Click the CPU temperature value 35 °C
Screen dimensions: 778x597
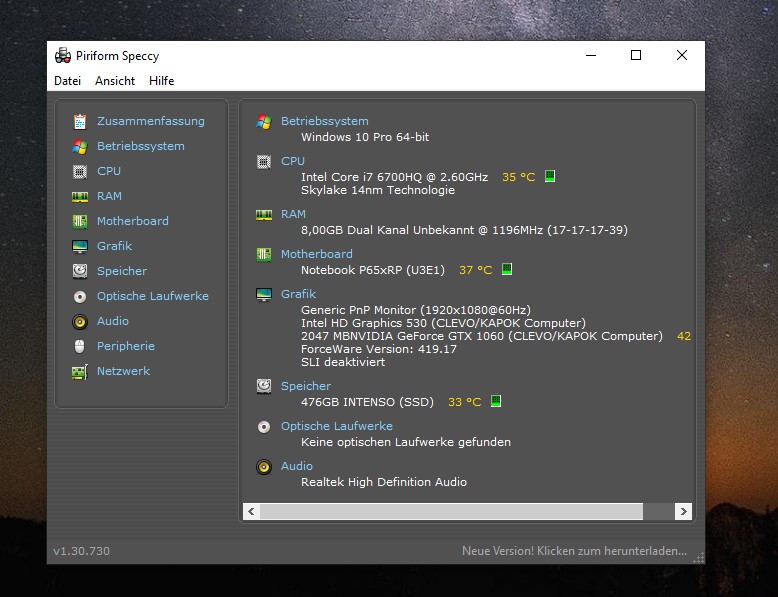click(519, 177)
